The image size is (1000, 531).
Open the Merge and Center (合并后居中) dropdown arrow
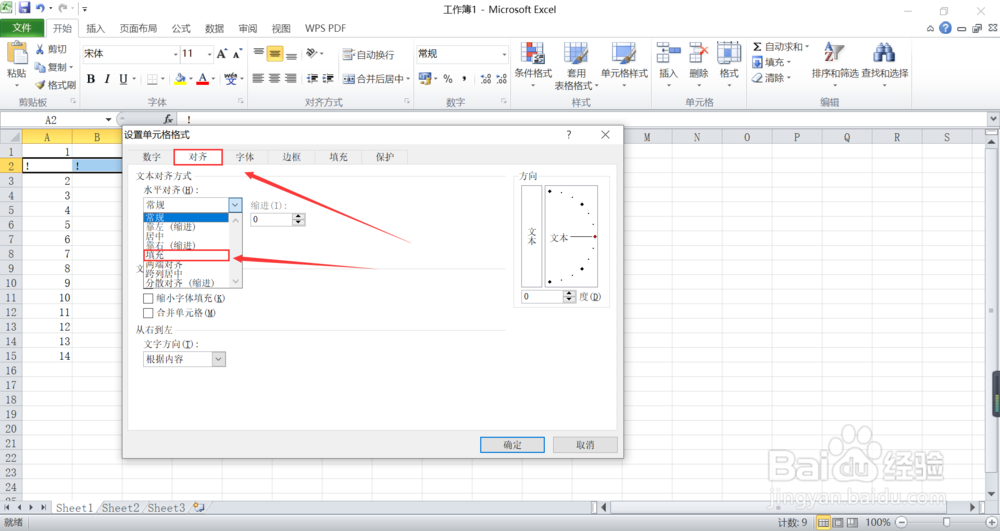coord(408,79)
